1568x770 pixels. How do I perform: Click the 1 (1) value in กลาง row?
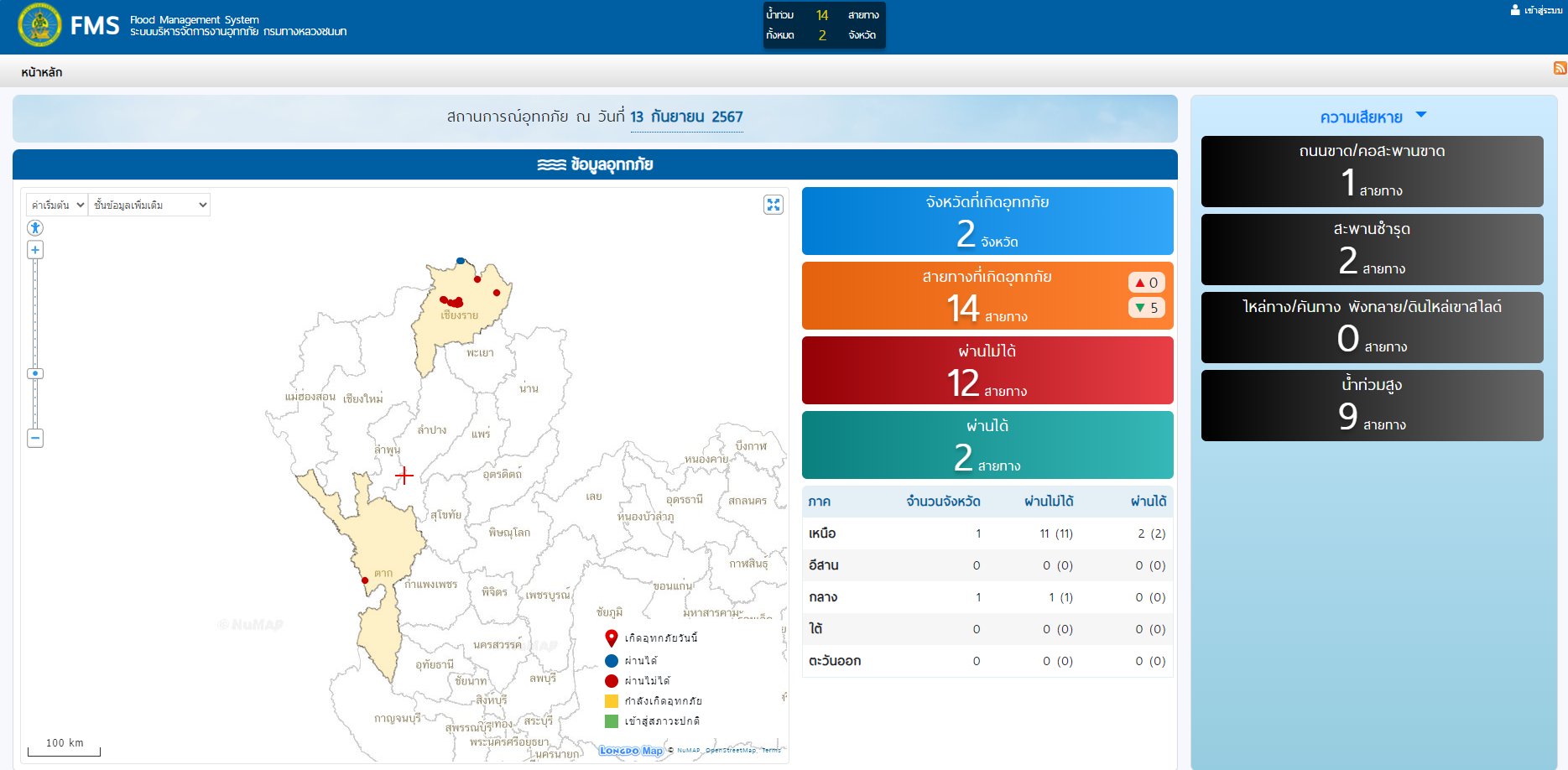click(1060, 597)
